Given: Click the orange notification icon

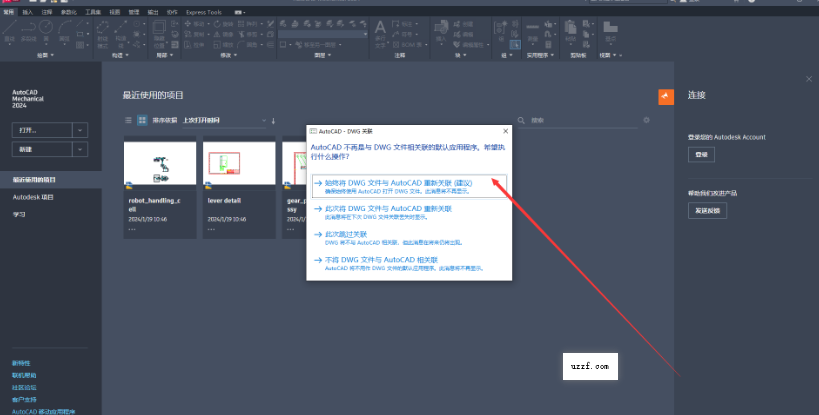Looking at the screenshot, I should tap(665, 95).
